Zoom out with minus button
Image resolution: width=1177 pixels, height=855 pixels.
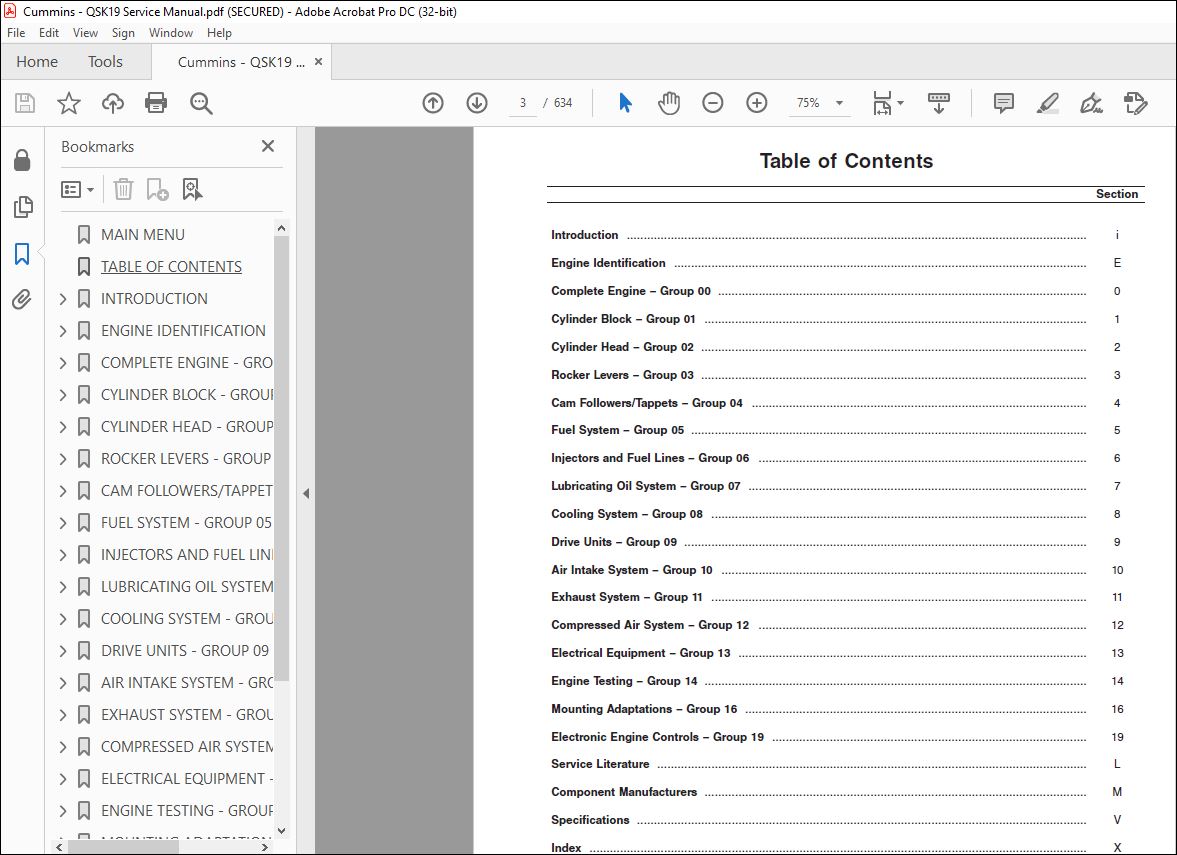pyautogui.click(x=712, y=103)
